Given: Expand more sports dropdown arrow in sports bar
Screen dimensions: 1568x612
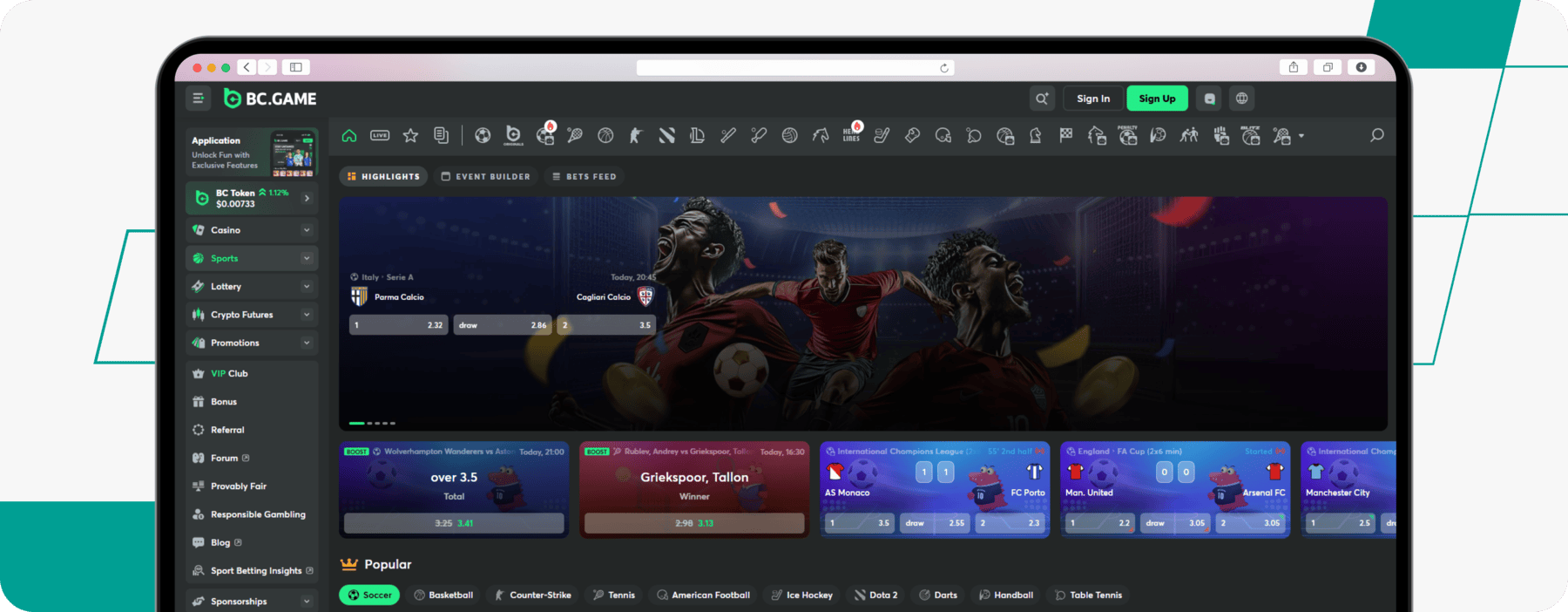Looking at the screenshot, I should (x=1301, y=136).
